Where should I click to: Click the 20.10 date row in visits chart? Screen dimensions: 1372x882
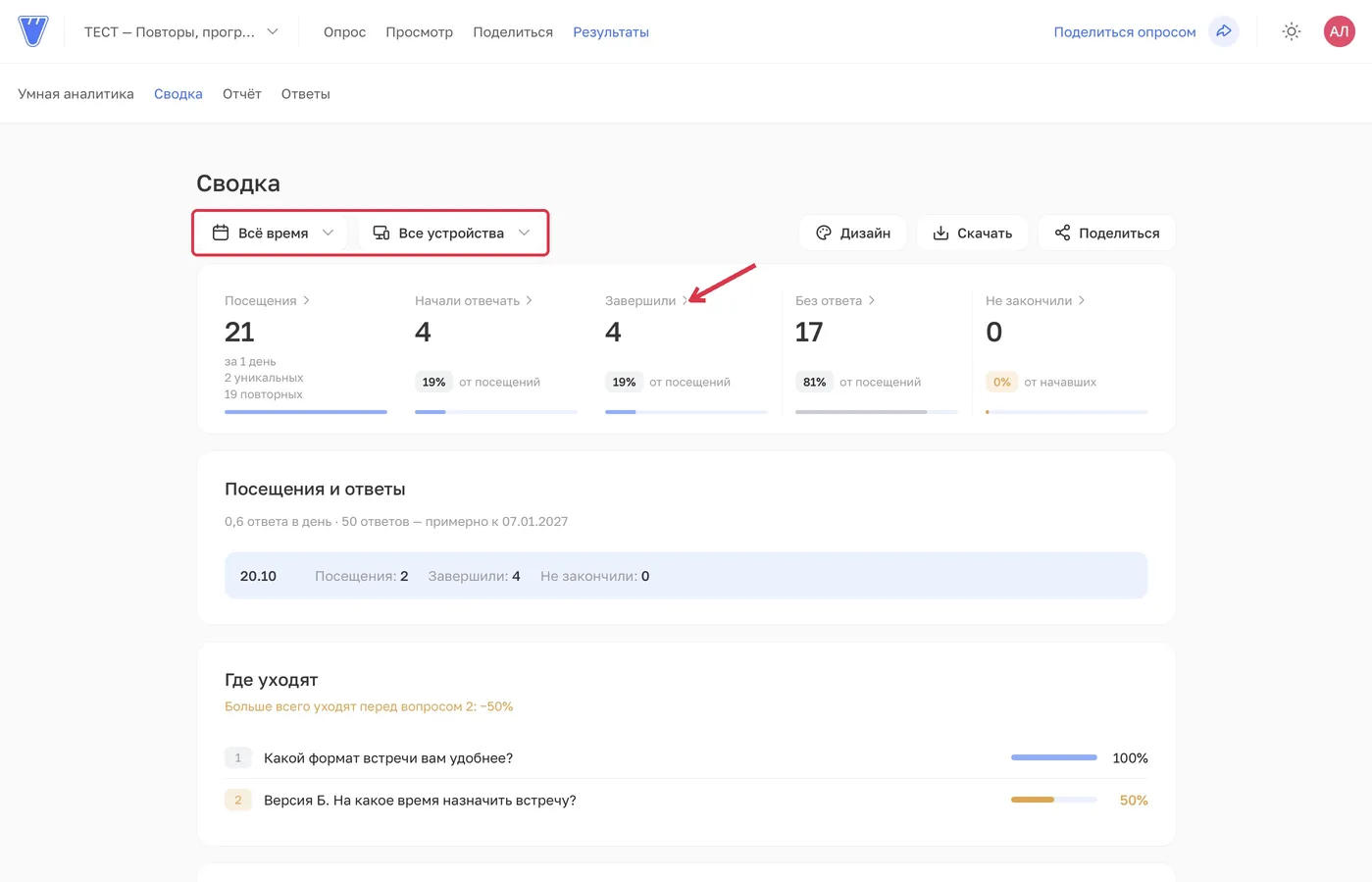[x=686, y=576]
